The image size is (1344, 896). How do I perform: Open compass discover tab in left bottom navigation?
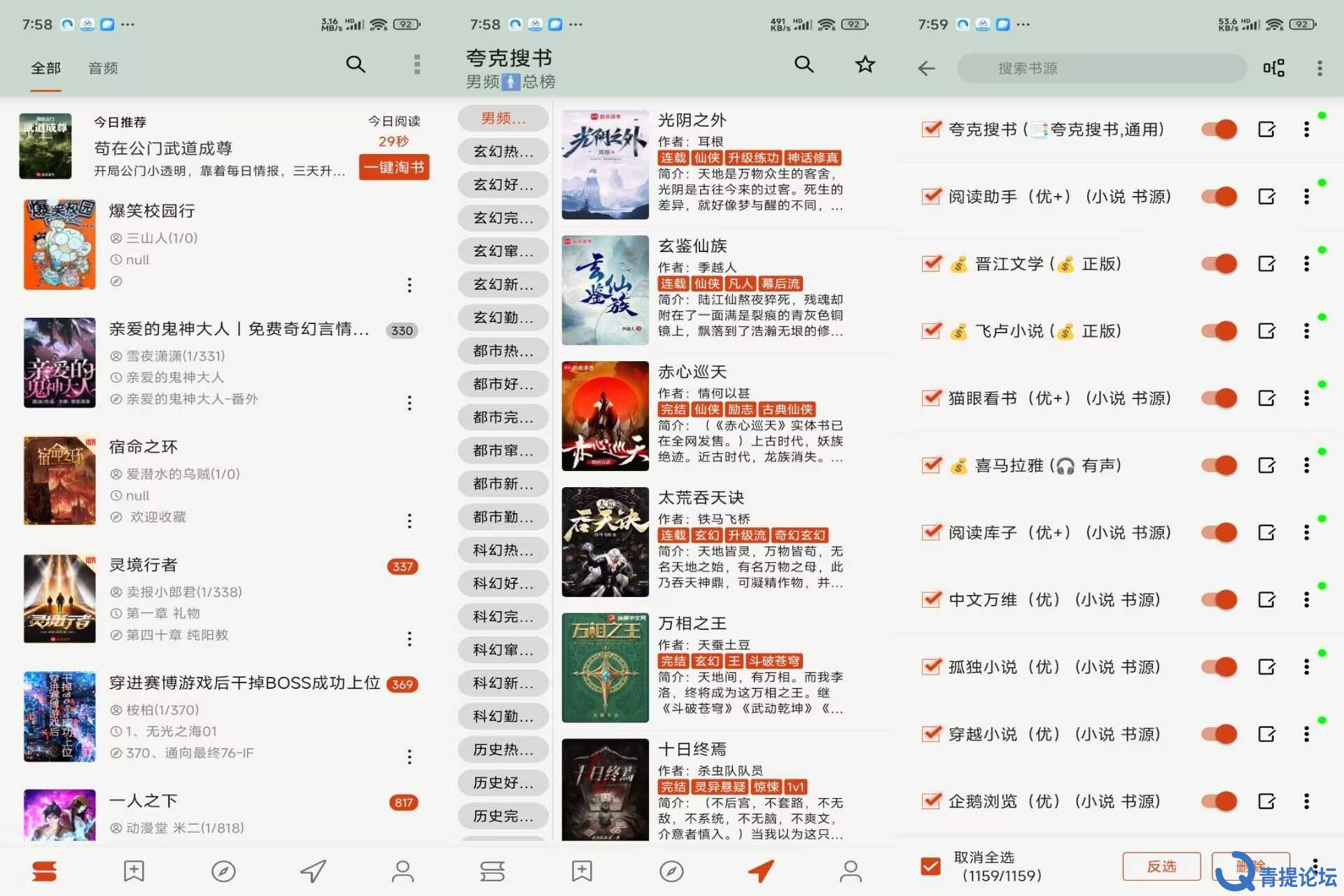[x=223, y=871]
